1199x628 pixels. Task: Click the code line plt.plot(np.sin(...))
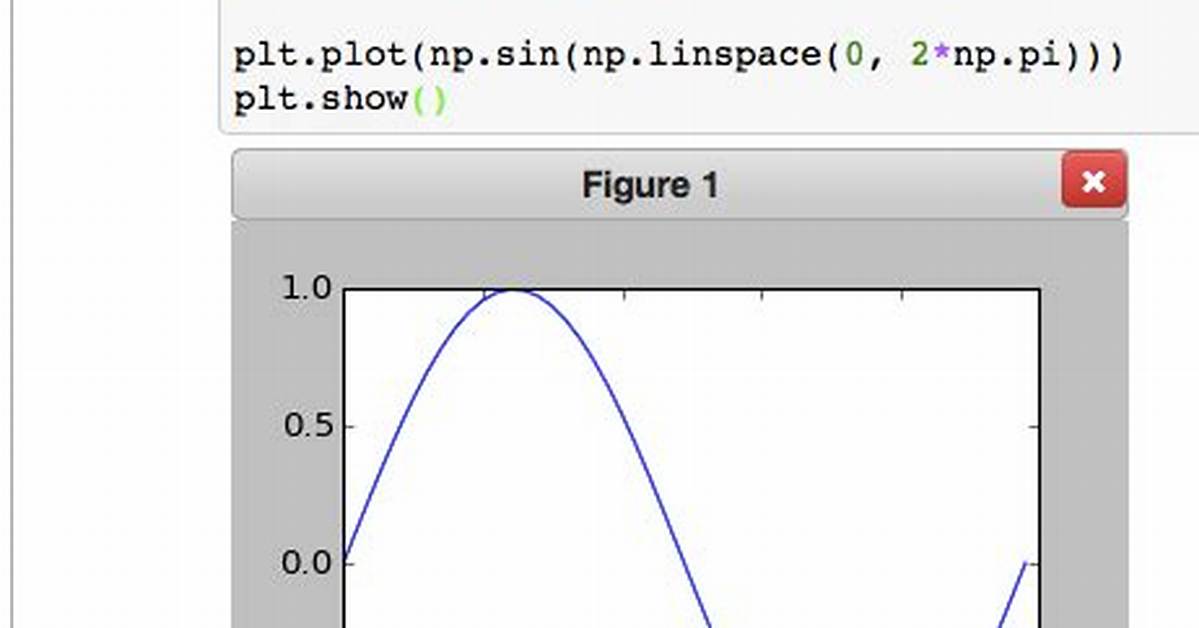(x=679, y=56)
